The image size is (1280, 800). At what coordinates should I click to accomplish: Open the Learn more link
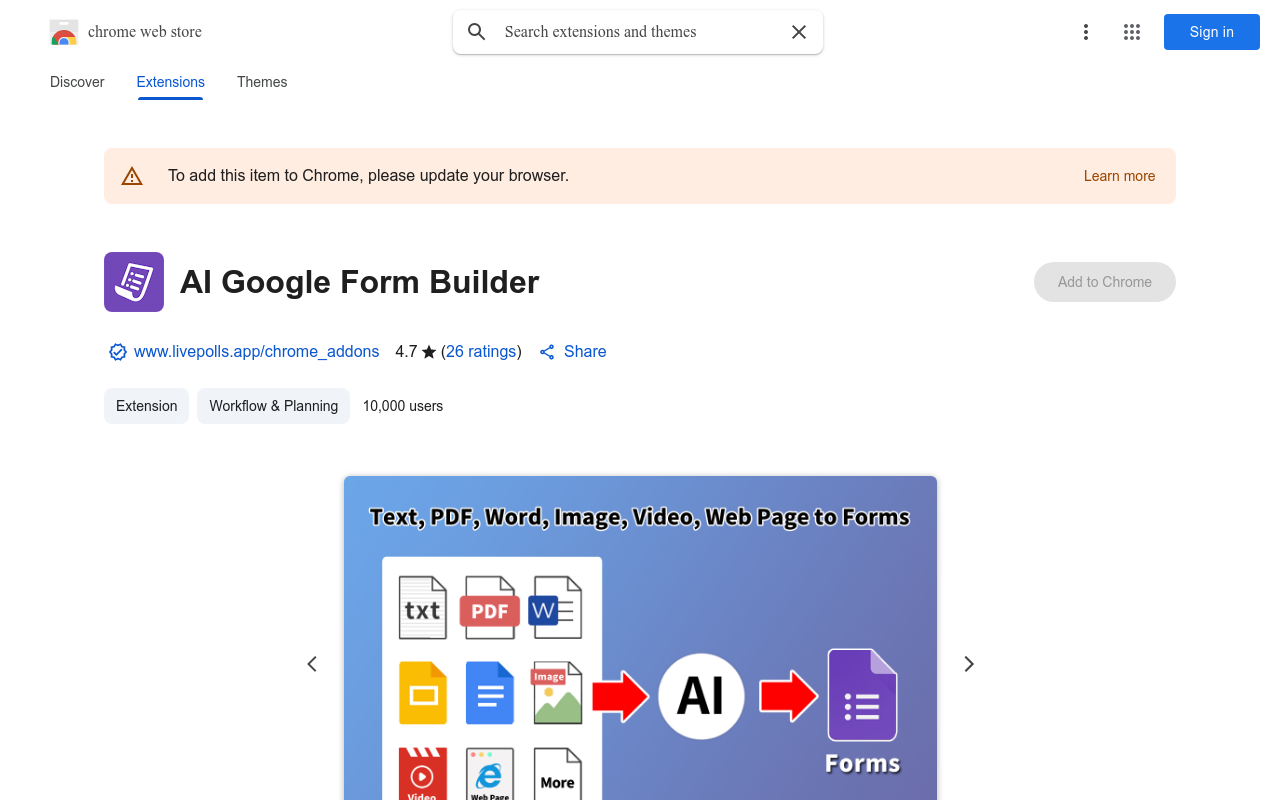click(x=1119, y=176)
